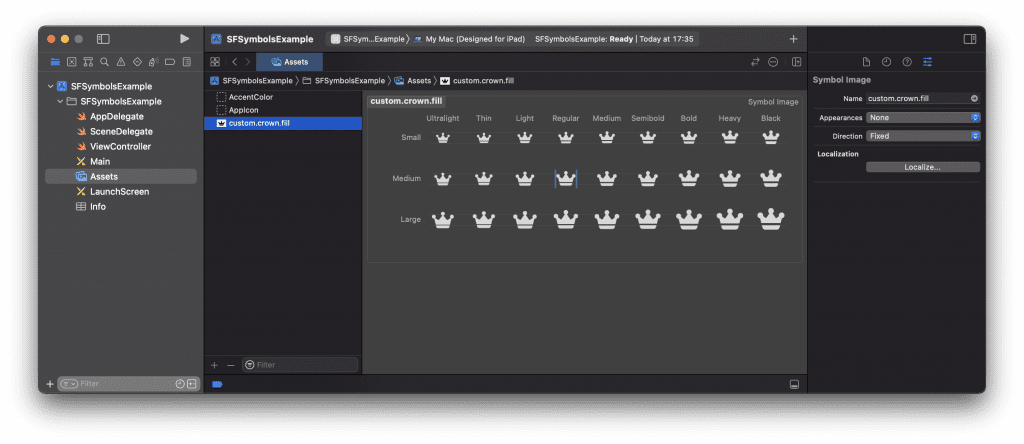1024x444 pixels.
Task: Click the plus icon in the toolbar
Action: [793, 39]
